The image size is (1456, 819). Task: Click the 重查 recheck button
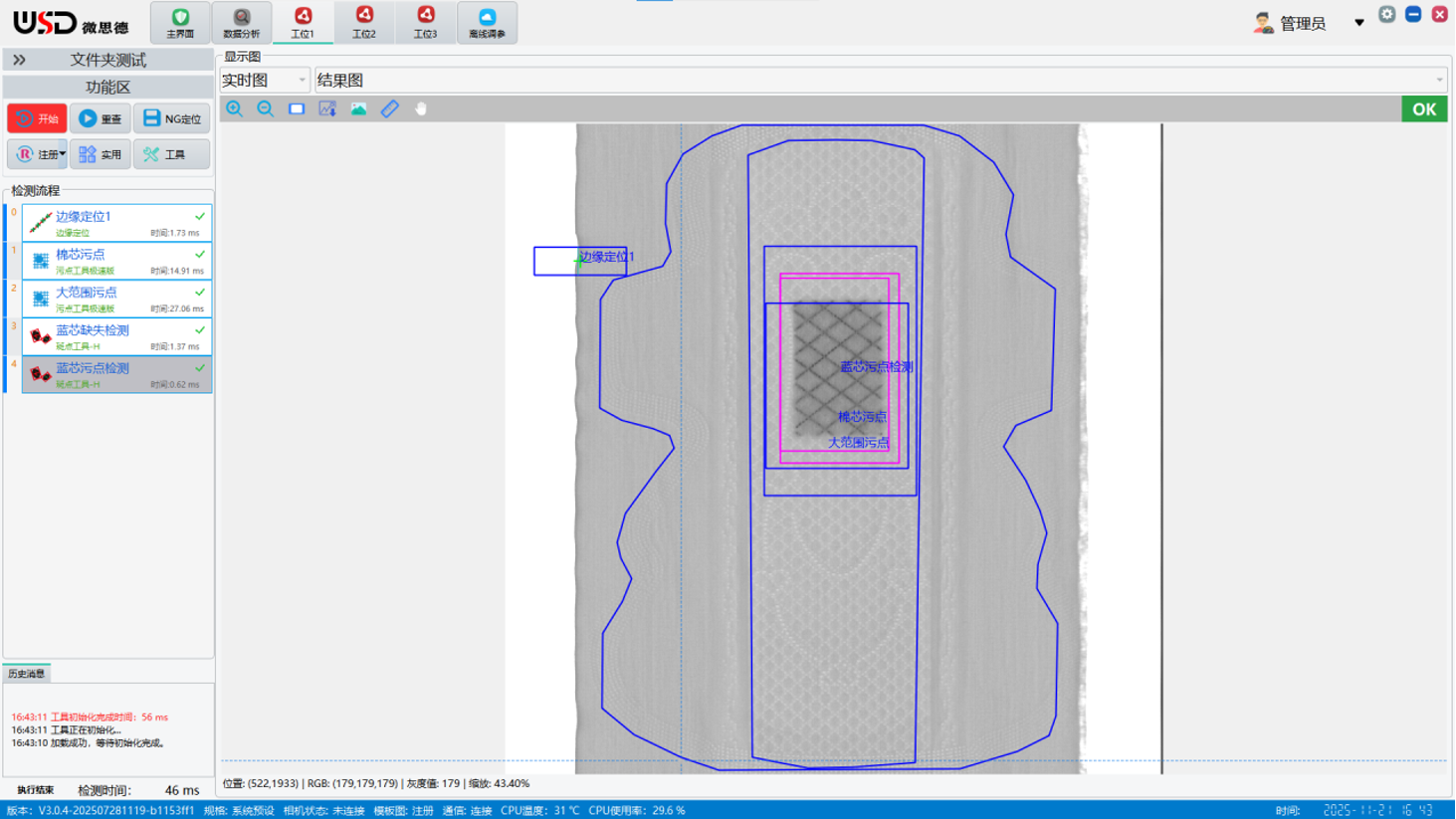(101, 118)
